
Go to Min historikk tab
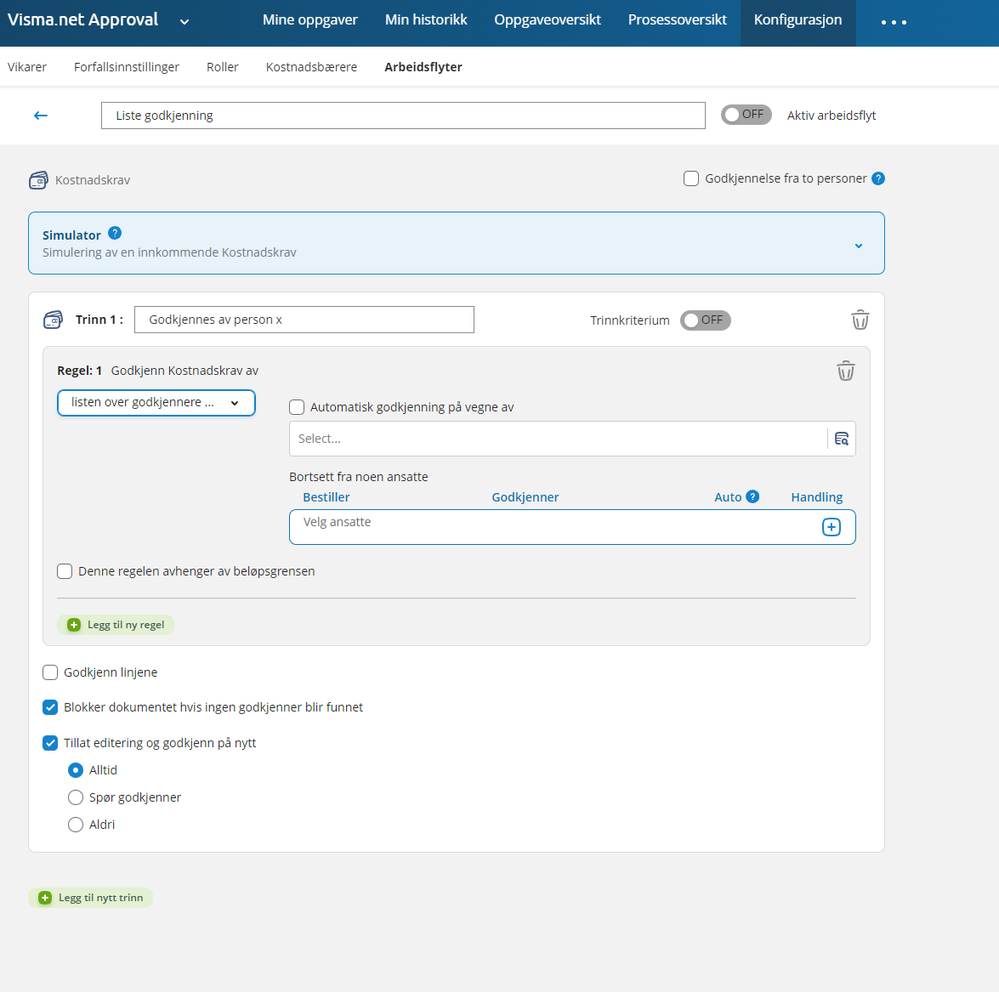[x=426, y=20]
